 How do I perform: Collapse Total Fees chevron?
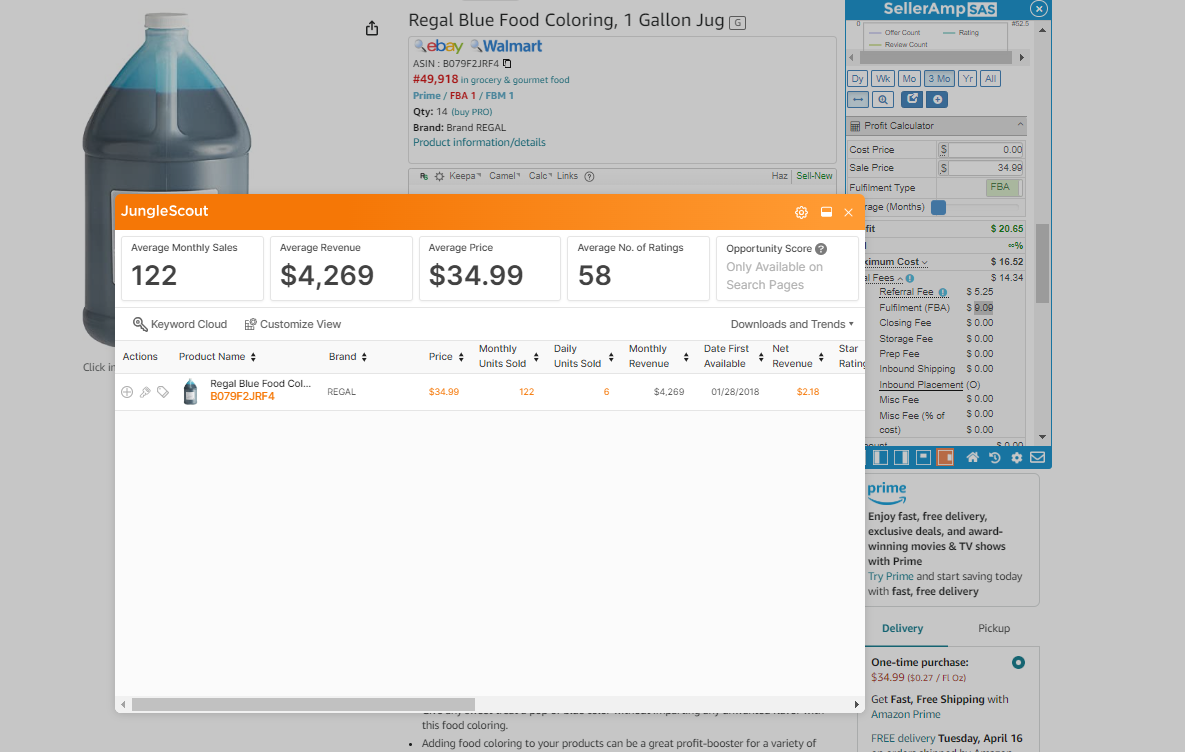click(x=900, y=278)
